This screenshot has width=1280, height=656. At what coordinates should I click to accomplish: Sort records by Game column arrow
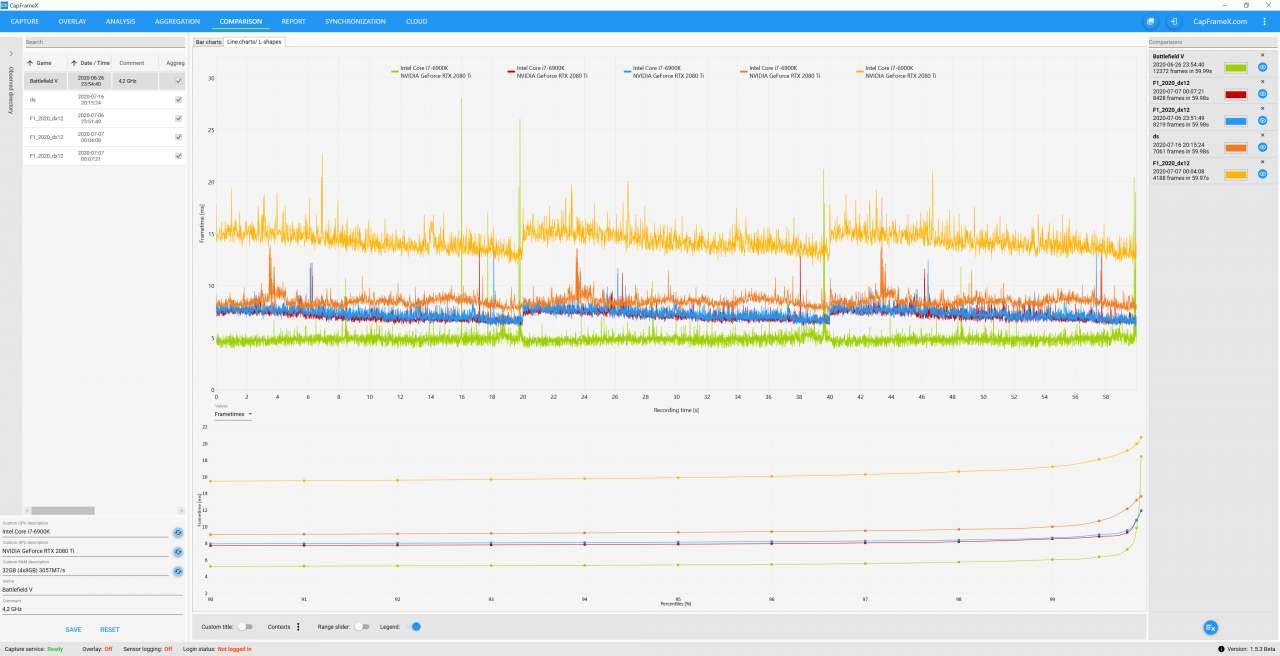pos(30,62)
